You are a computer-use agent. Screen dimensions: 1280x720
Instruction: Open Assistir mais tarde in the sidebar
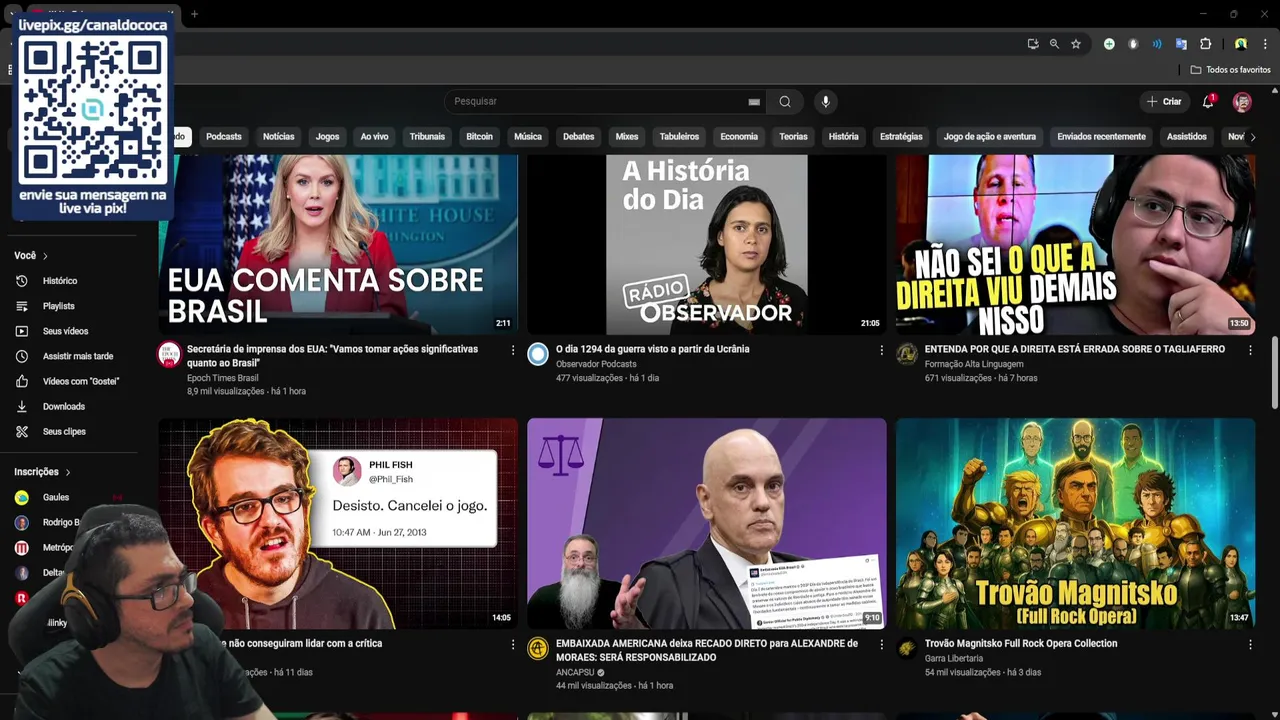point(78,356)
